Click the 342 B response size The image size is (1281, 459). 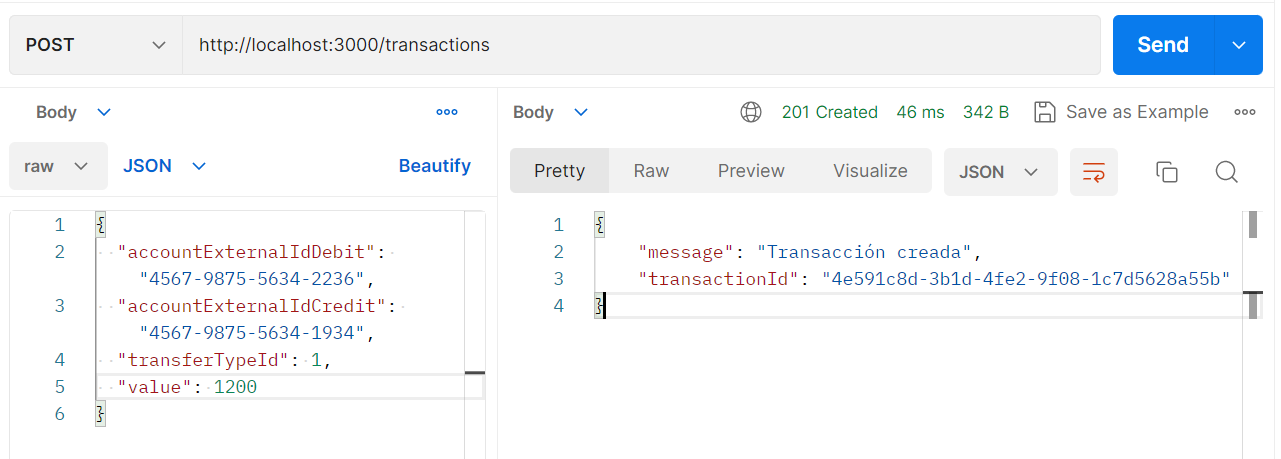[986, 112]
